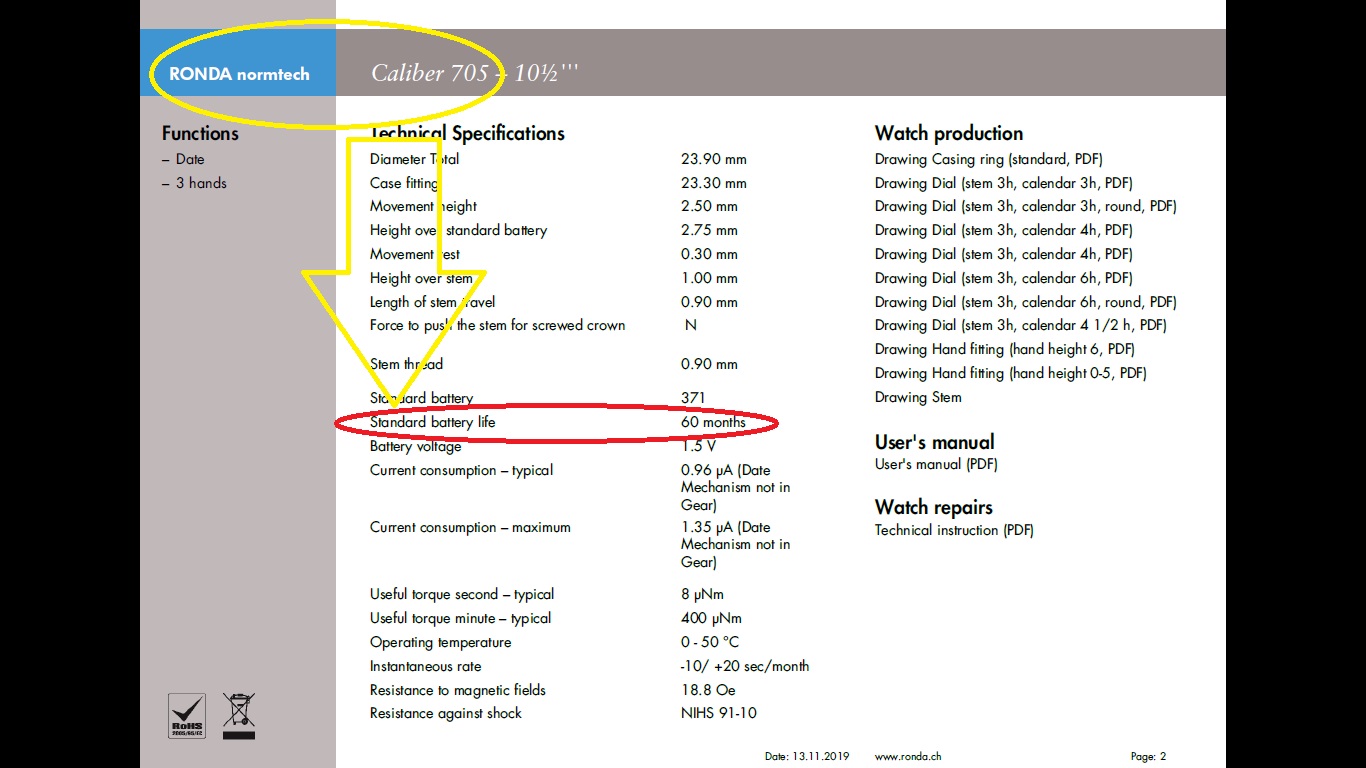1366x768 pixels.
Task: Click the 8 µNm torque value
Action: pyautogui.click(x=701, y=594)
